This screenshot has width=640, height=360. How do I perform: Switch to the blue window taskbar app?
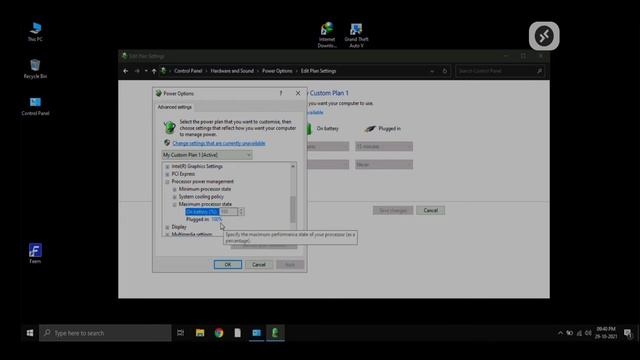[x=256, y=333]
